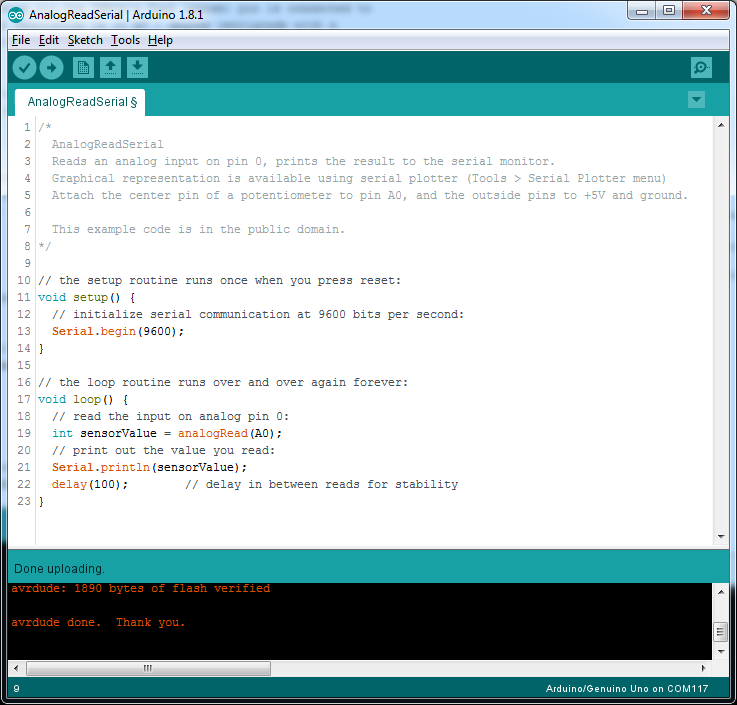Click 'void loop() {' line

coord(83,400)
